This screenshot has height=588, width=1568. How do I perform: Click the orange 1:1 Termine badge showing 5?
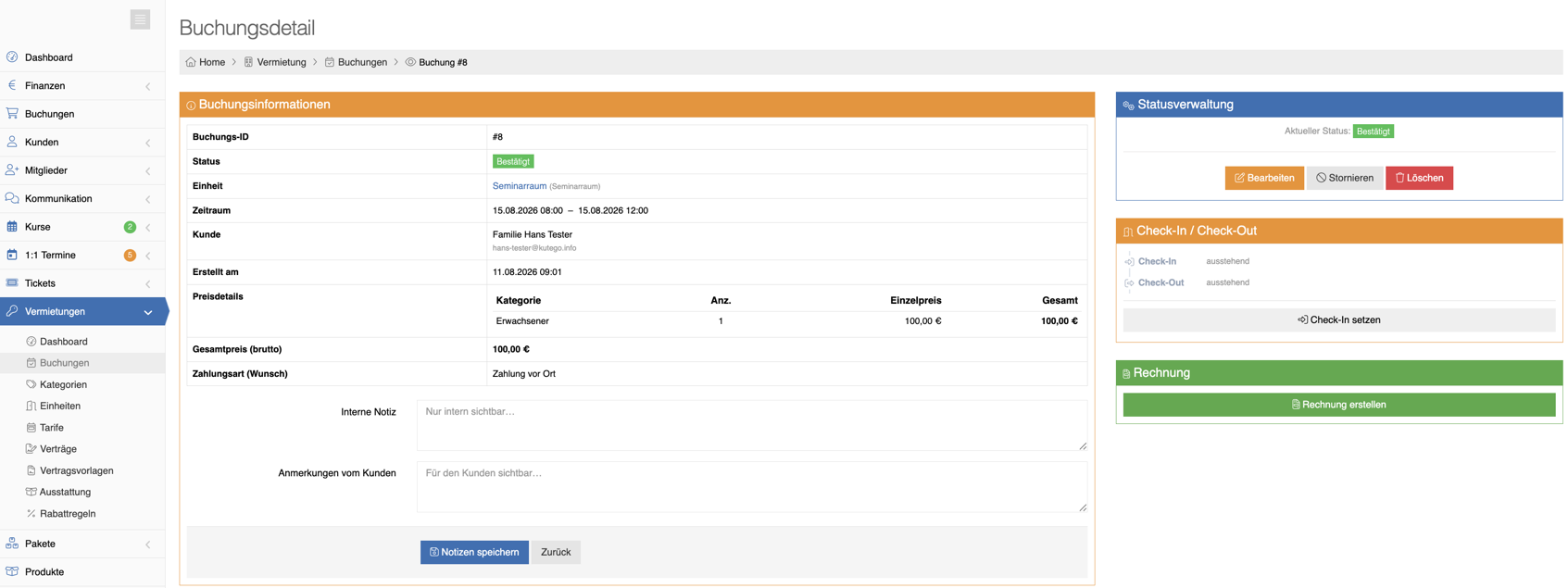(130, 255)
